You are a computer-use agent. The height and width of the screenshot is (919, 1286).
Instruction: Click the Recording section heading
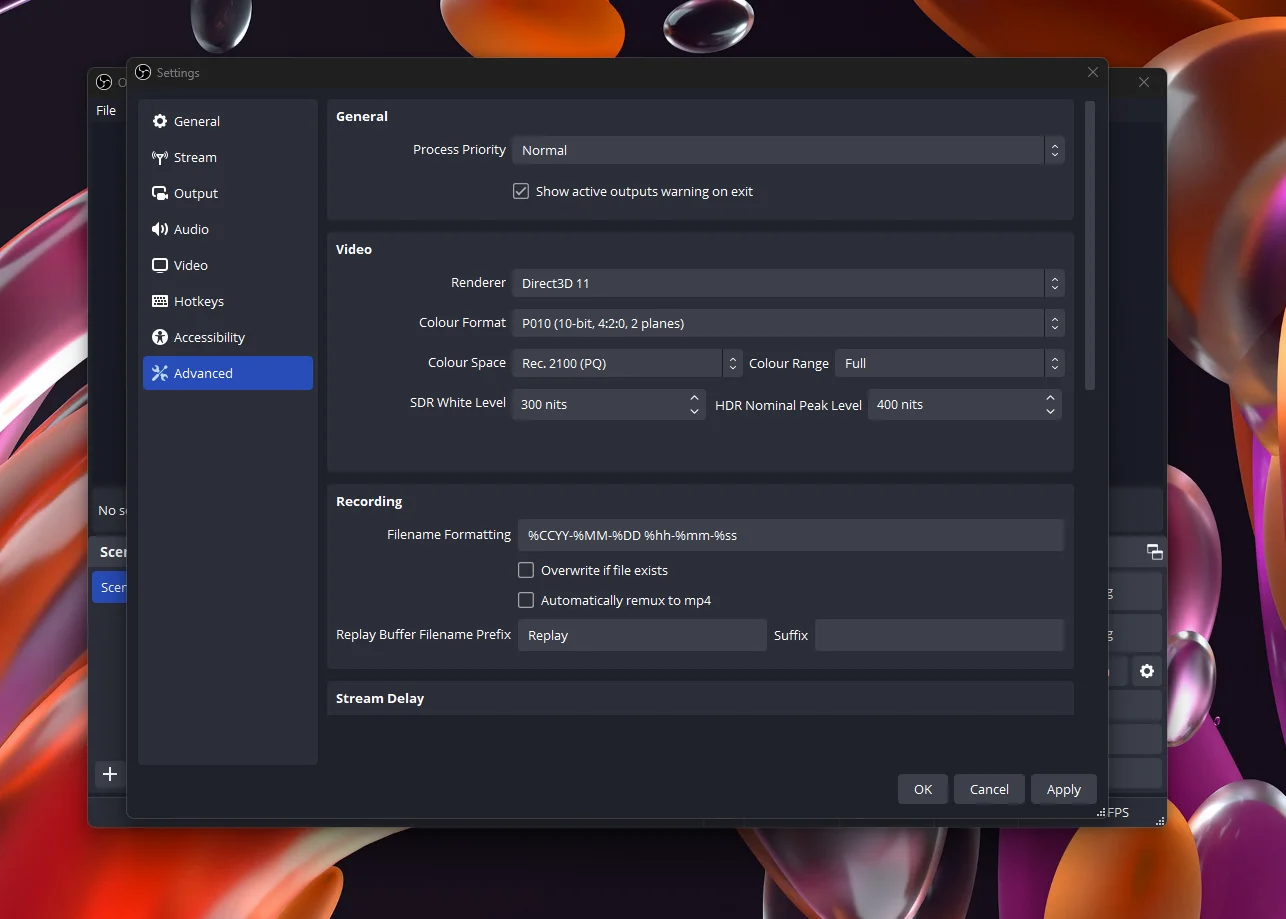(369, 501)
